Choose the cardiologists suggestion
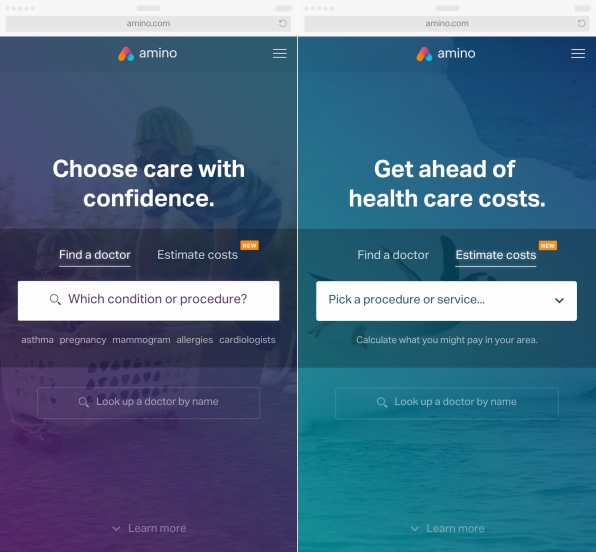 point(247,340)
